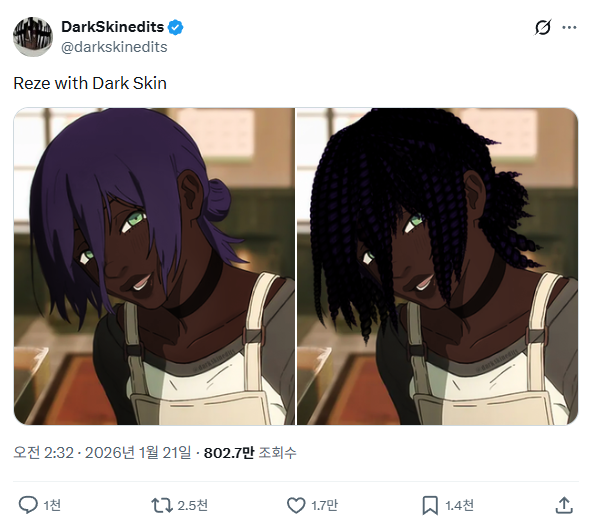Open the reply comment icon

tap(28, 505)
